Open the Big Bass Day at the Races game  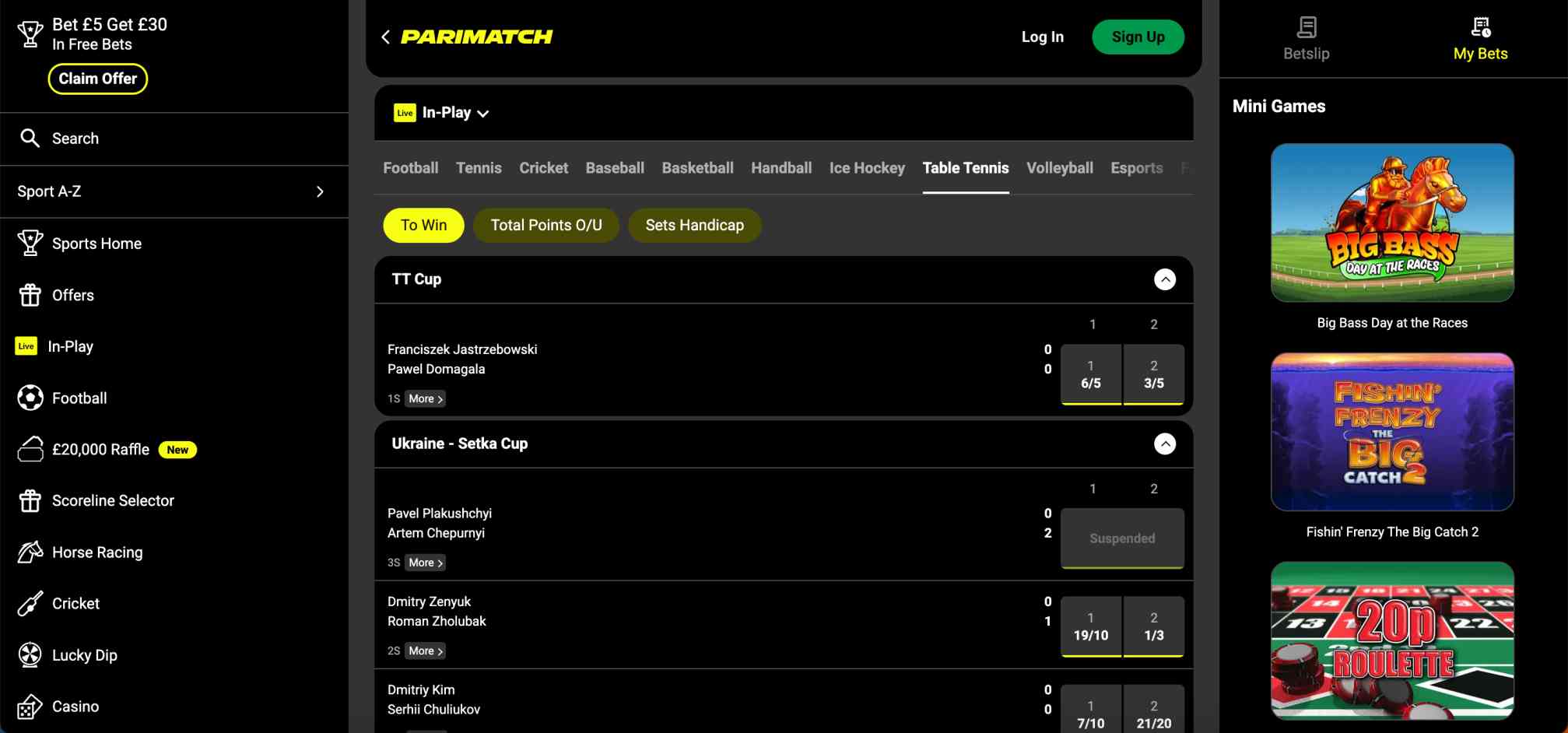(x=1392, y=223)
